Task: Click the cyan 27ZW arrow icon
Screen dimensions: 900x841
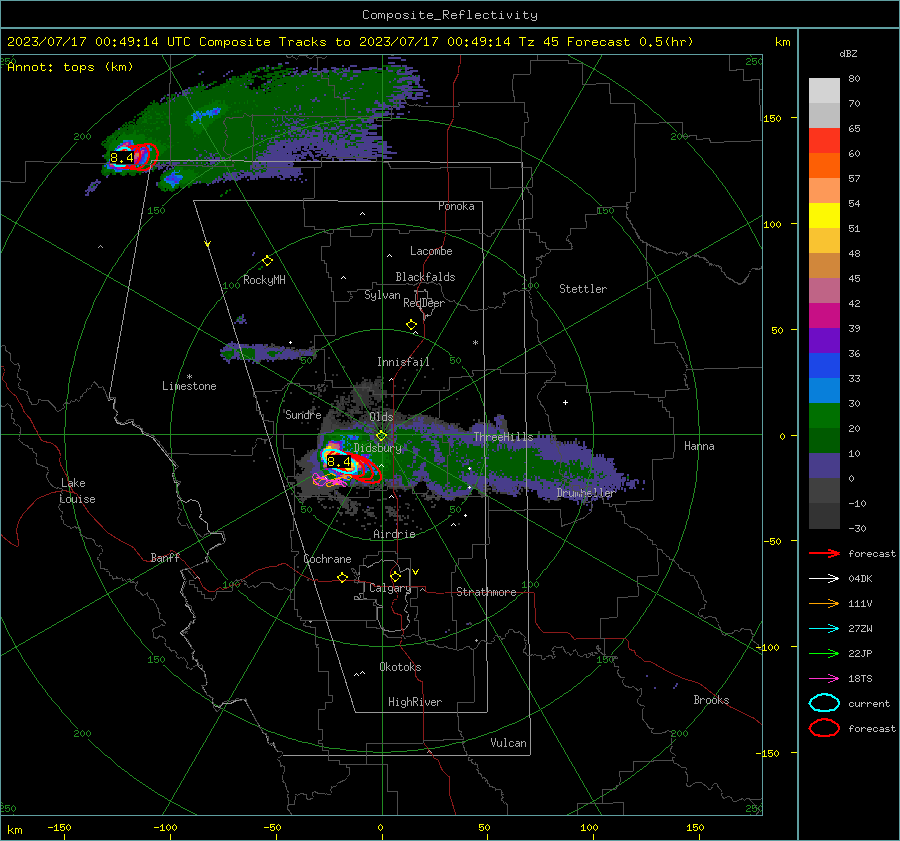Action: [x=824, y=629]
